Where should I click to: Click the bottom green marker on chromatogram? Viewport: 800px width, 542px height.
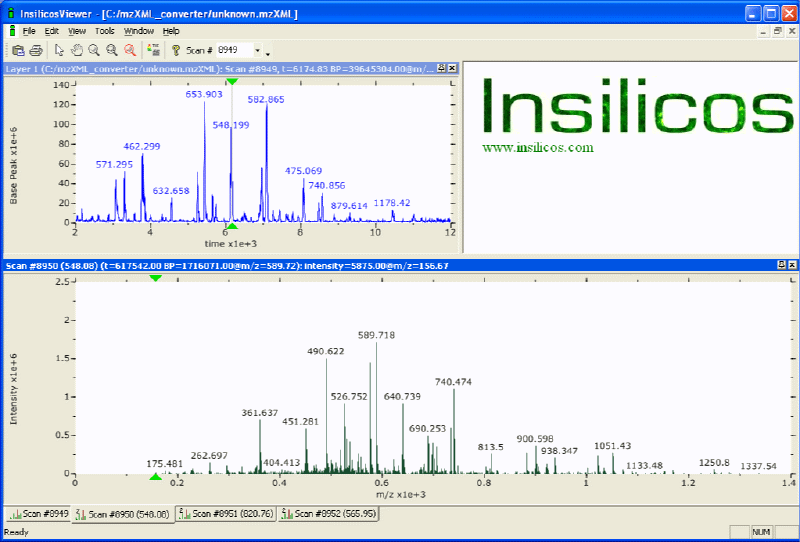[x=232, y=226]
